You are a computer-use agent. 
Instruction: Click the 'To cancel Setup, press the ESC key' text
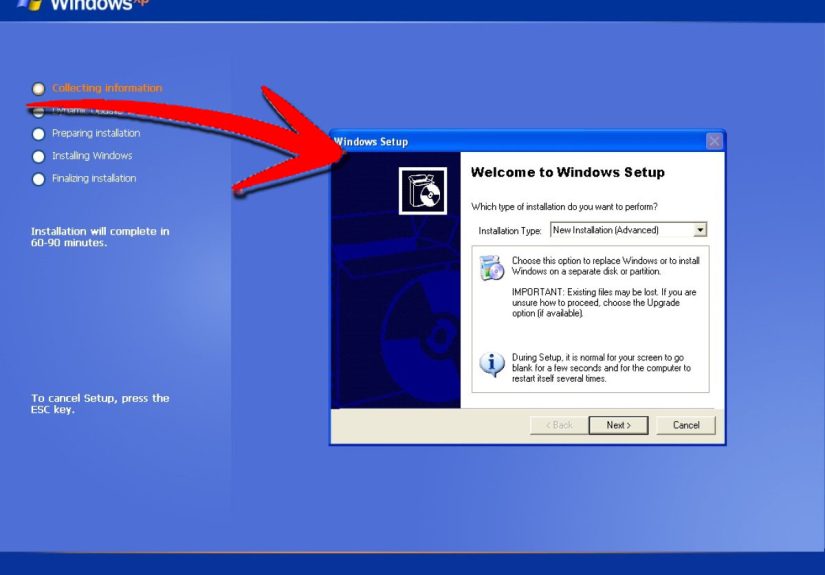pos(100,403)
